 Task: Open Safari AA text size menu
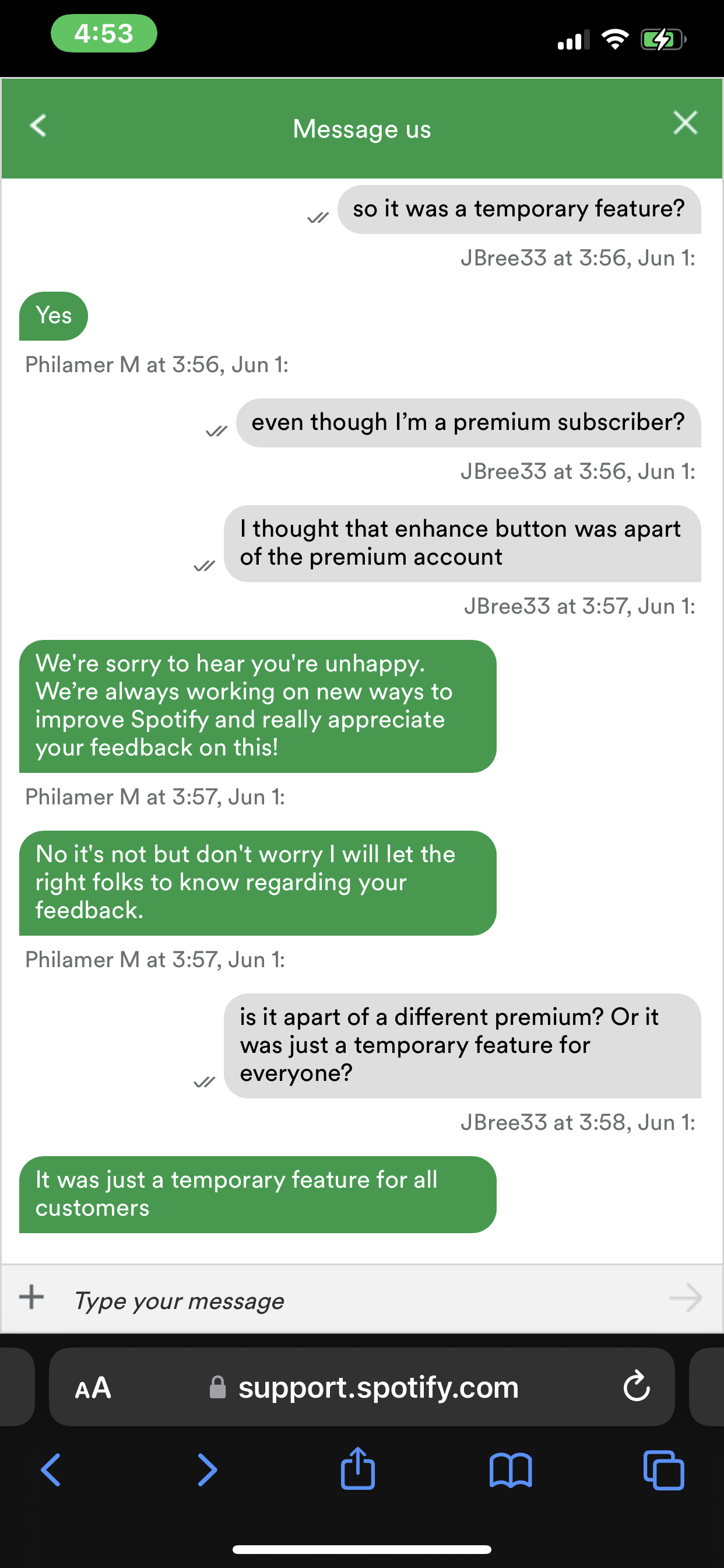93,1388
